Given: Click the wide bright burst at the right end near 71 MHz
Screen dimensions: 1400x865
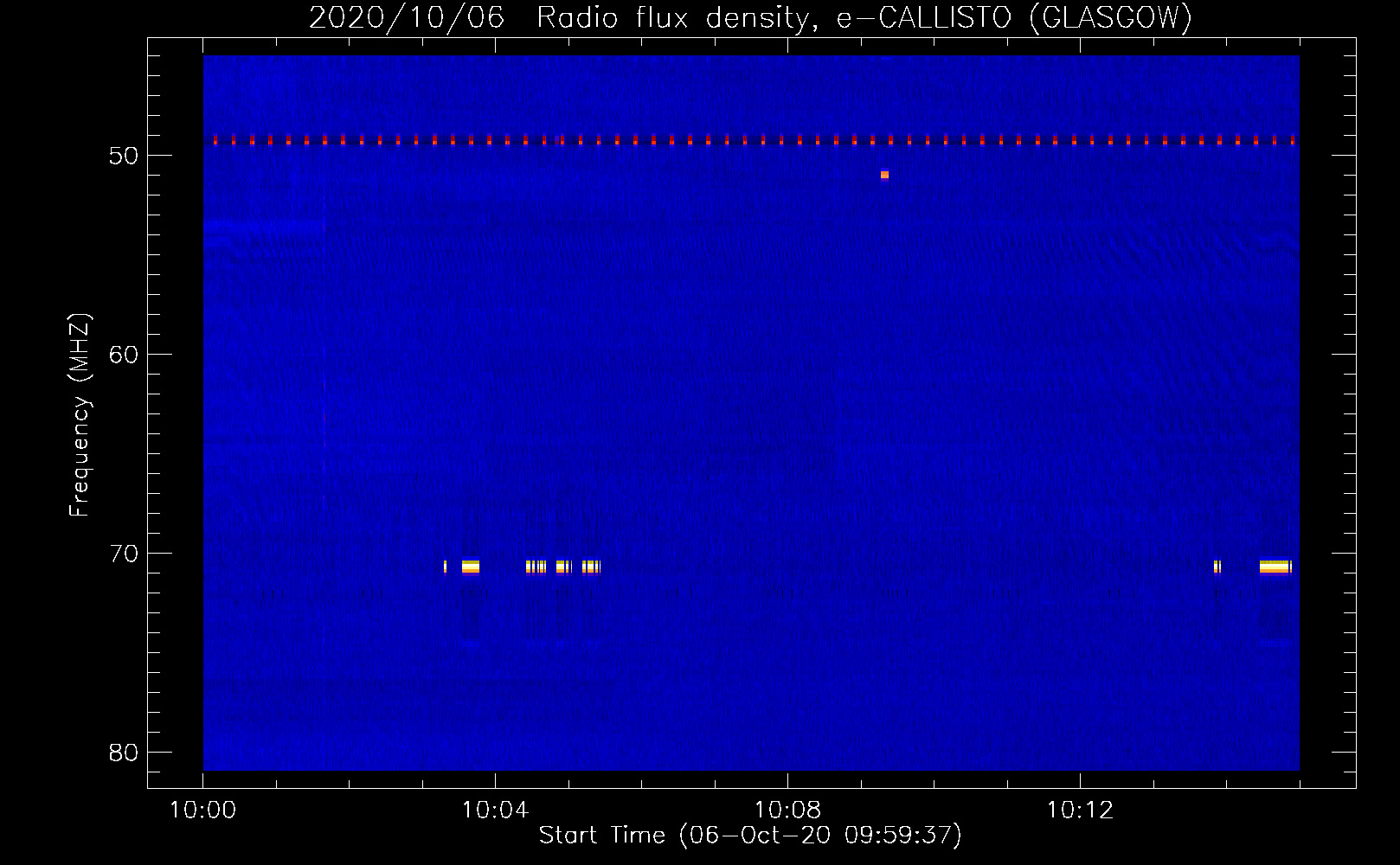Looking at the screenshot, I should pos(1275,567).
